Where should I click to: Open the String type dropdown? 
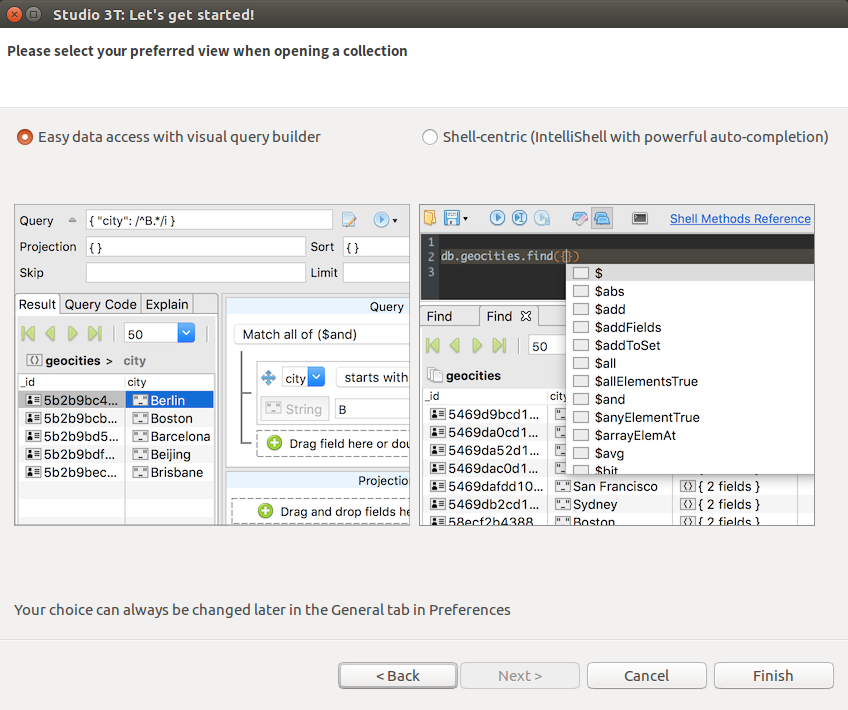[295, 409]
